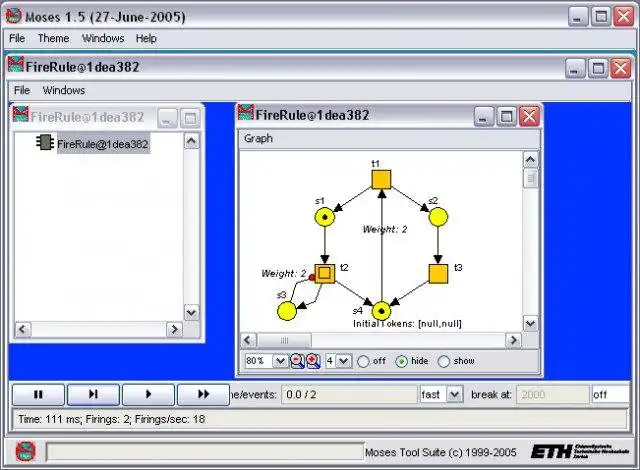Open the 80% zoom dropdown
Viewport: 640px width, 470px height.
(280, 361)
